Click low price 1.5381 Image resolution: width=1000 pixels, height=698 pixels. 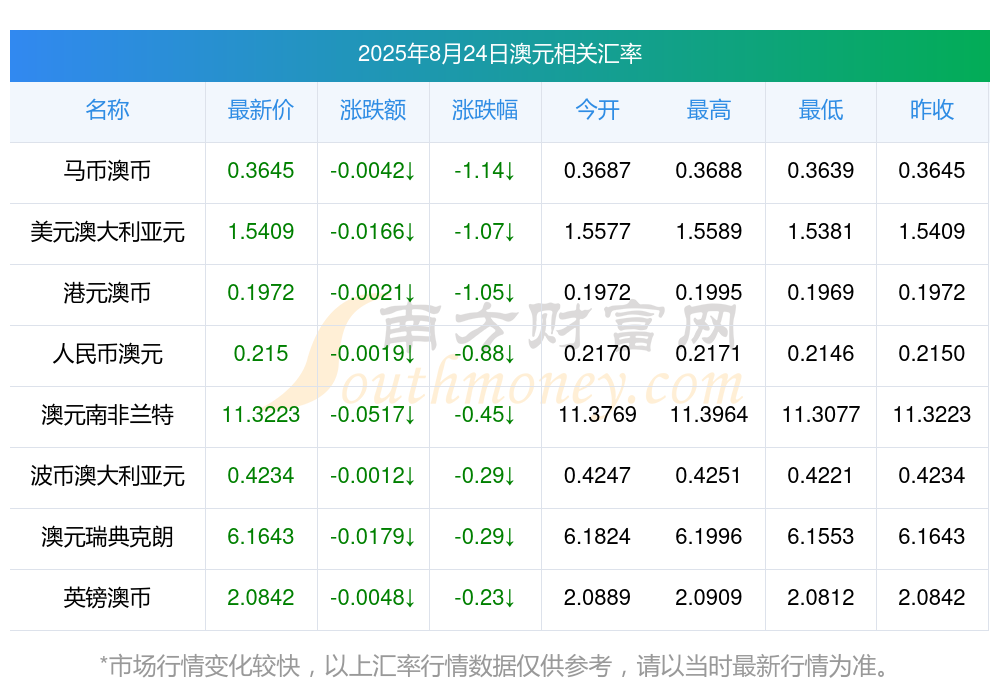821,232
